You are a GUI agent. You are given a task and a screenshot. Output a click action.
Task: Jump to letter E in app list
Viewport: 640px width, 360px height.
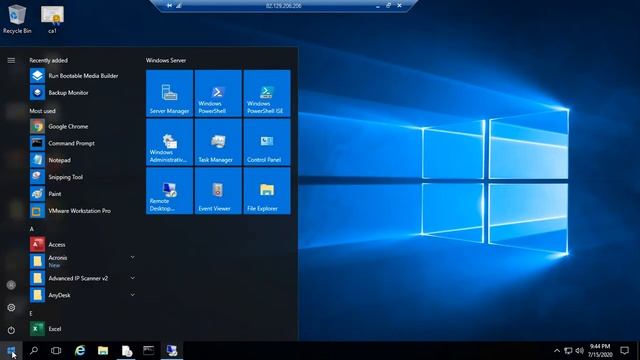(x=31, y=313)
